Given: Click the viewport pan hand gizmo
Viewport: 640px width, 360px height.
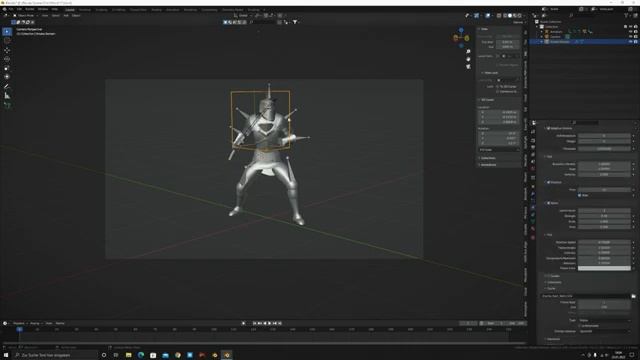Looking at the screenshot, I should (468, 59).
